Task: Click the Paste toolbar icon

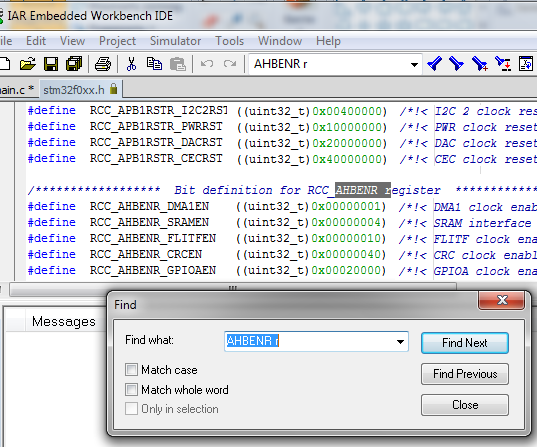Action: pyautogui.click(x=178, y=64)
